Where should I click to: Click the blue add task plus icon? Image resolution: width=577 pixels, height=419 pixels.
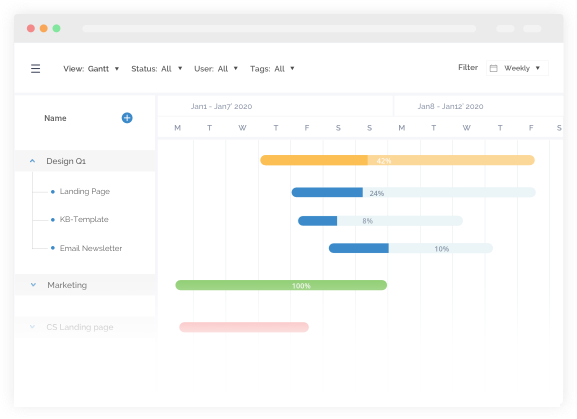[127, 118]
